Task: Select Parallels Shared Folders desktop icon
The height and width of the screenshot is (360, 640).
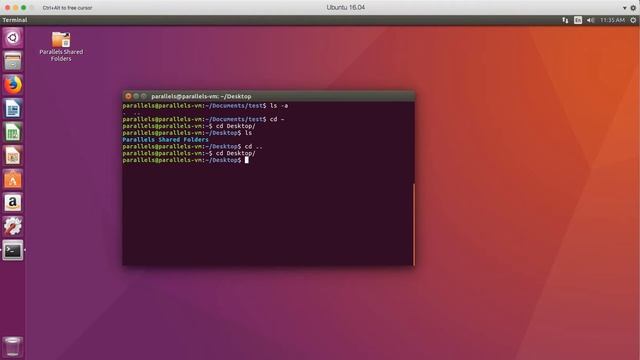Action: click(x=61, y=46)
